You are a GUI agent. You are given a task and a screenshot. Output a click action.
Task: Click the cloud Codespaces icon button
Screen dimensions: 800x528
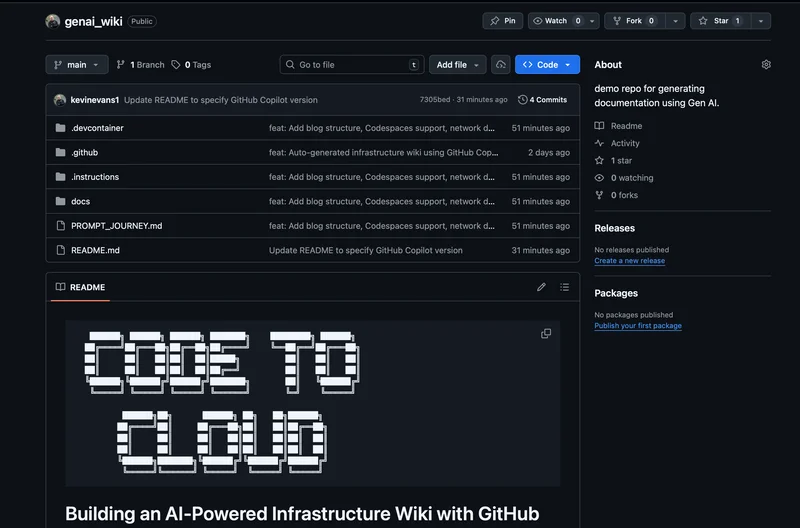point(501,65)
